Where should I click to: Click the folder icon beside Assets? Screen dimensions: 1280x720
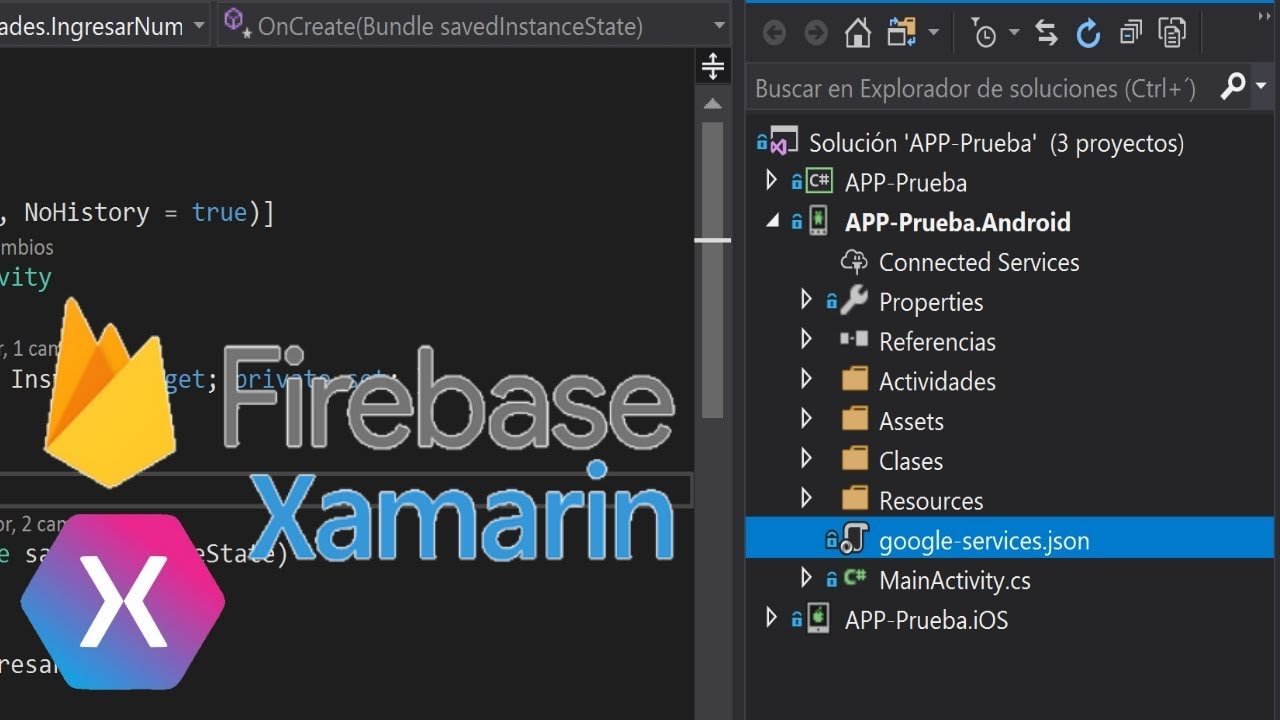pyautogui.click(x=854, y=419)
